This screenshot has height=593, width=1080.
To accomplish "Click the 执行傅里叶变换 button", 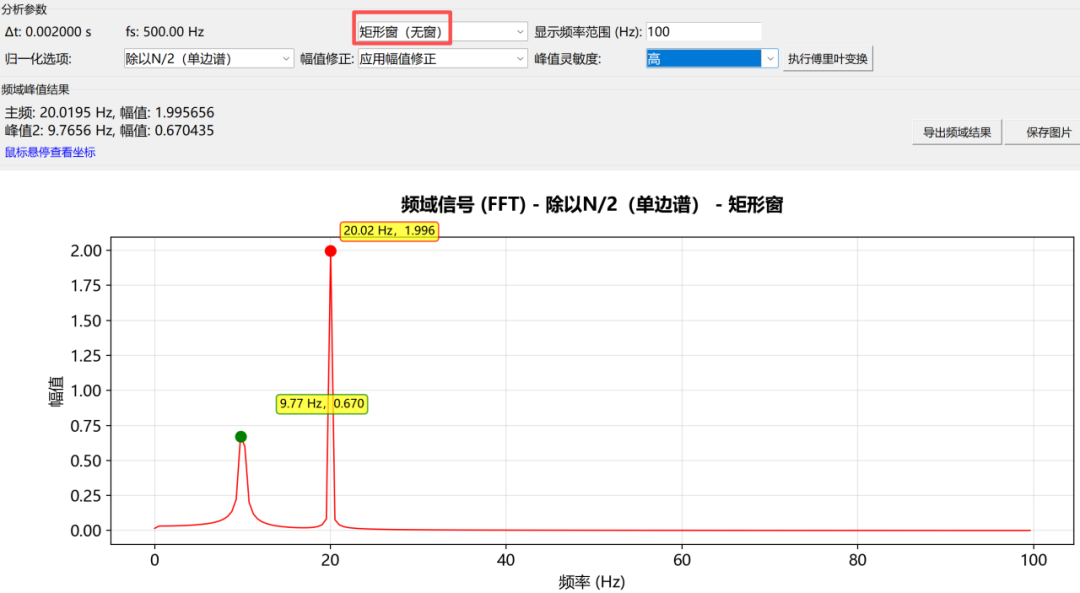I will pos(827,59).
